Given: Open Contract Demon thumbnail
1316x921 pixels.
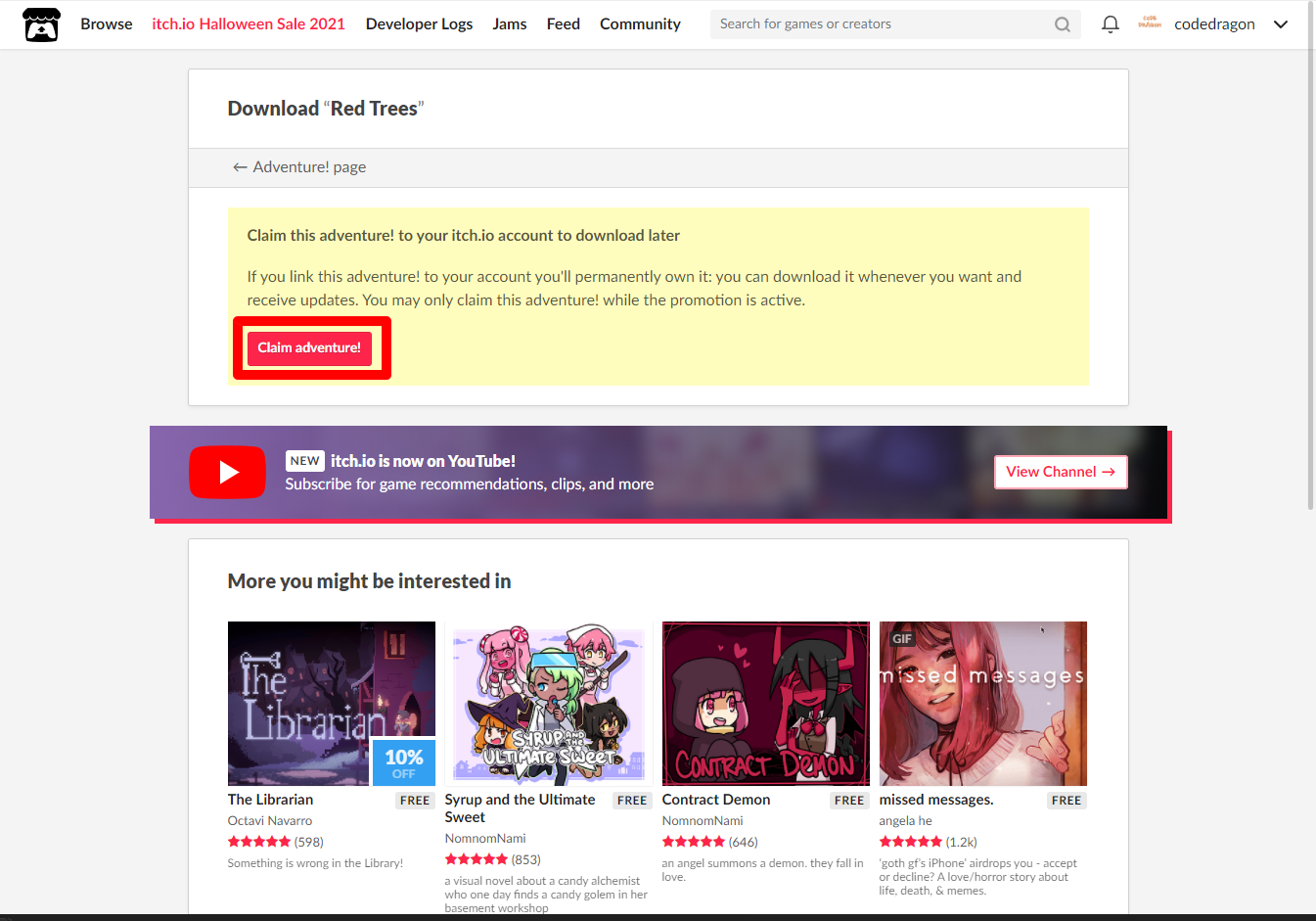Looking at the screenshot, I should point(766,704).
